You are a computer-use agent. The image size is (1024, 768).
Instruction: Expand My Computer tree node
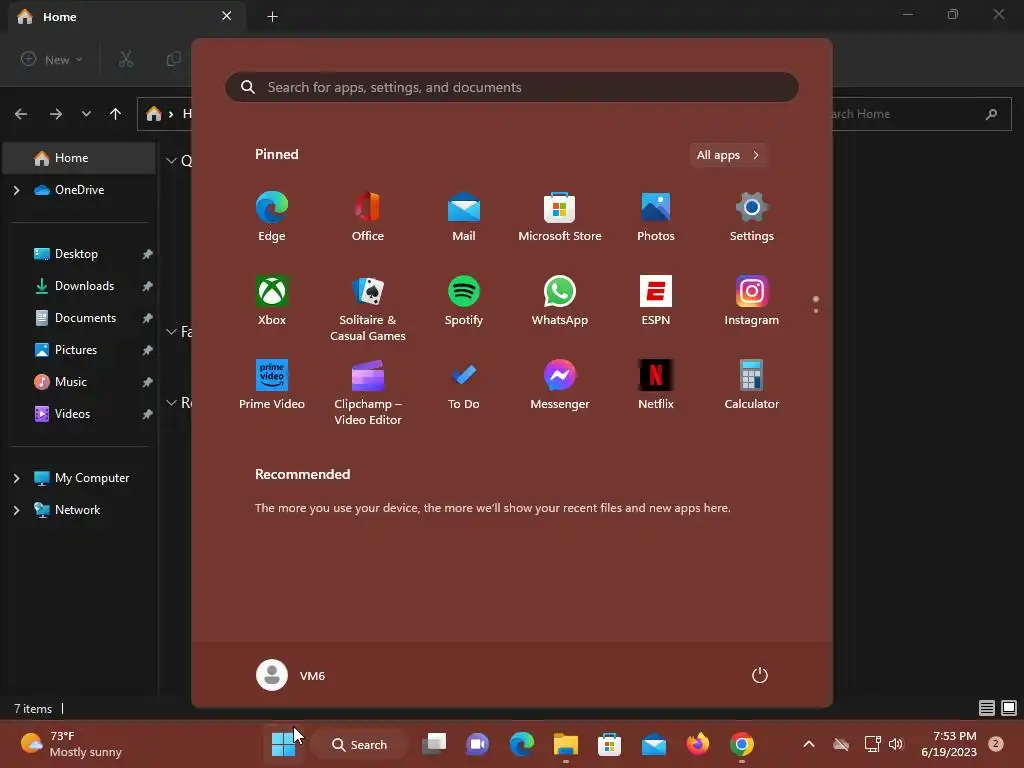[x=16, y=478]
